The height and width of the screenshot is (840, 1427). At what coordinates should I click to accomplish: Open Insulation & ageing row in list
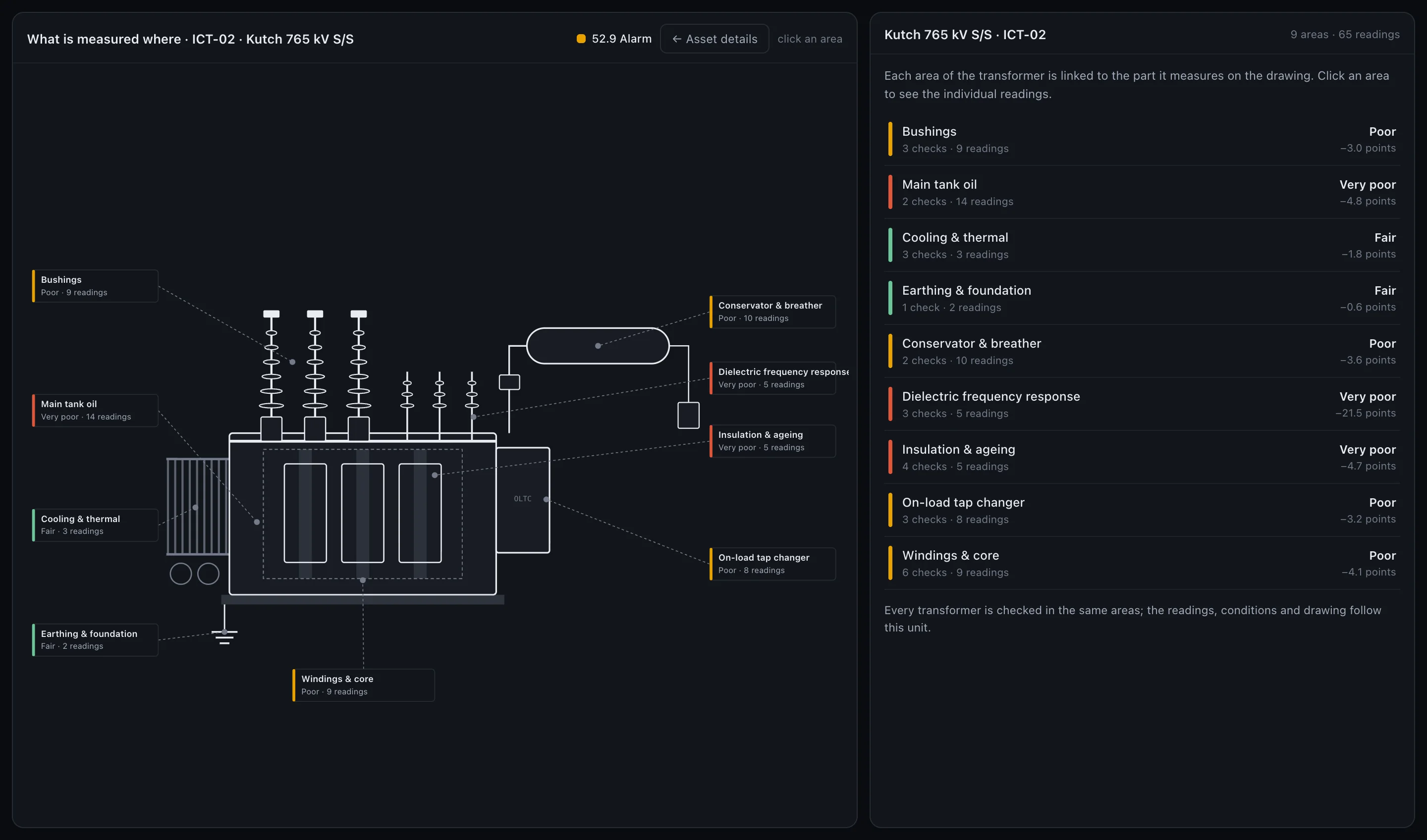[x=1142, y=457]
